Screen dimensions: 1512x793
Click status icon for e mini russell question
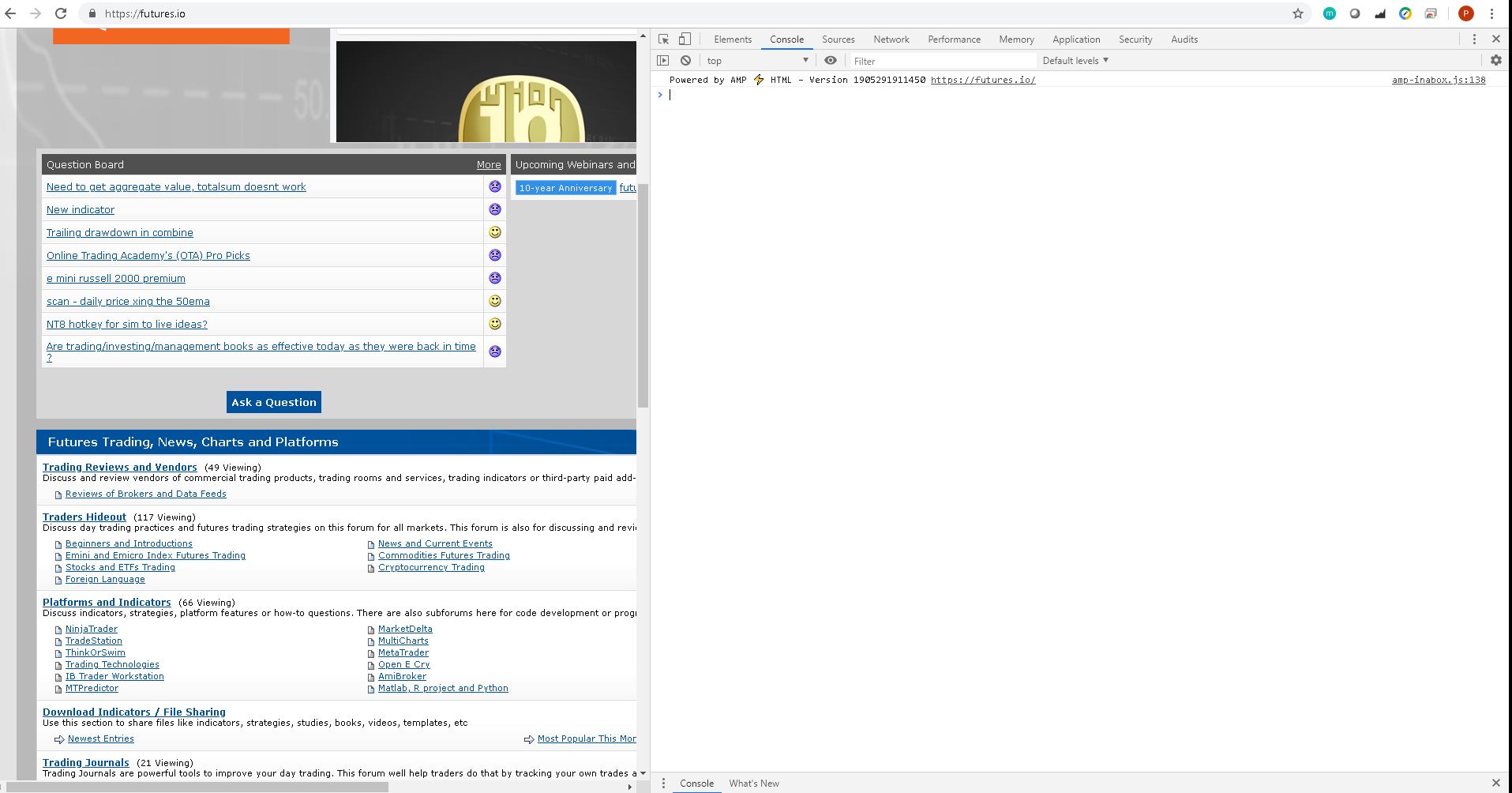coord(495,278)
